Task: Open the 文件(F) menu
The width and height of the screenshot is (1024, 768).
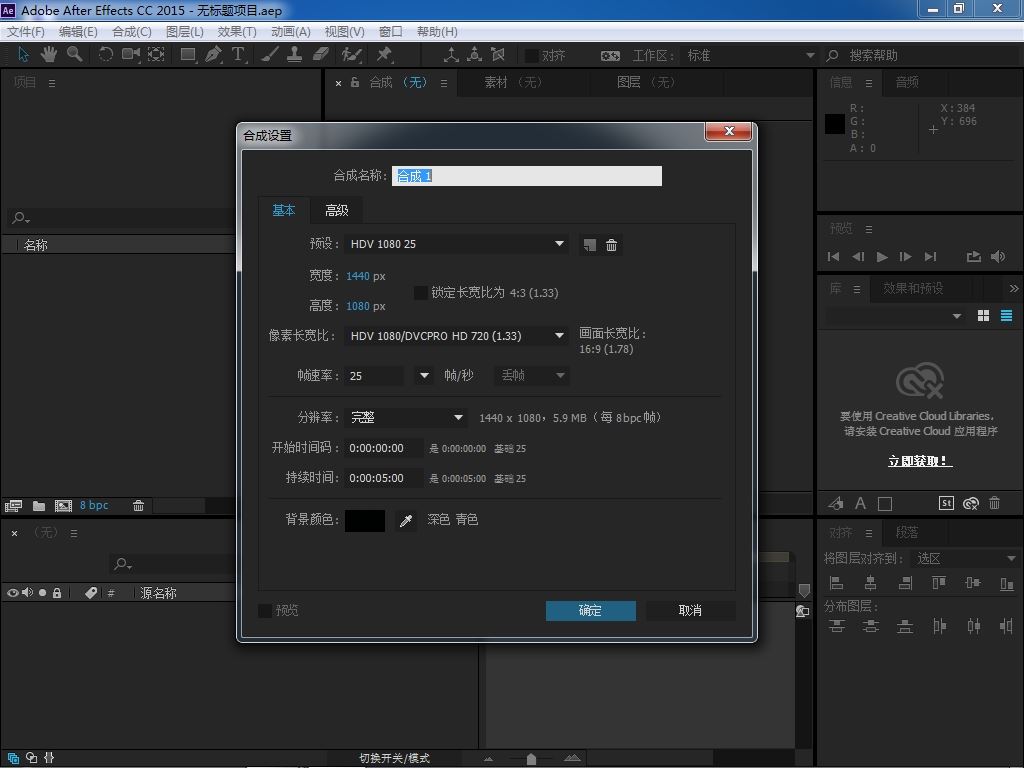Action: [25, 31]
